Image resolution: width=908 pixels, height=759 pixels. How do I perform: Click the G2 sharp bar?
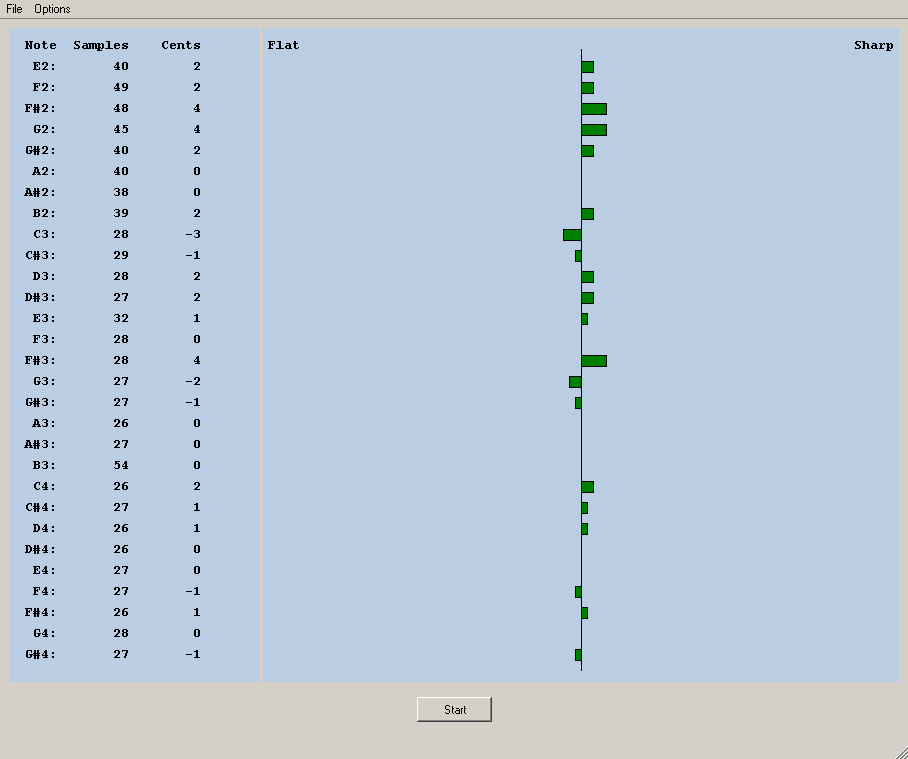click(594, 130)
